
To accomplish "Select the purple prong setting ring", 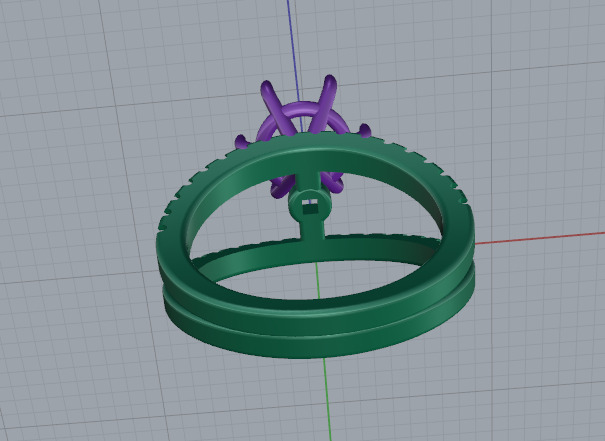I will tap(302, 110).
